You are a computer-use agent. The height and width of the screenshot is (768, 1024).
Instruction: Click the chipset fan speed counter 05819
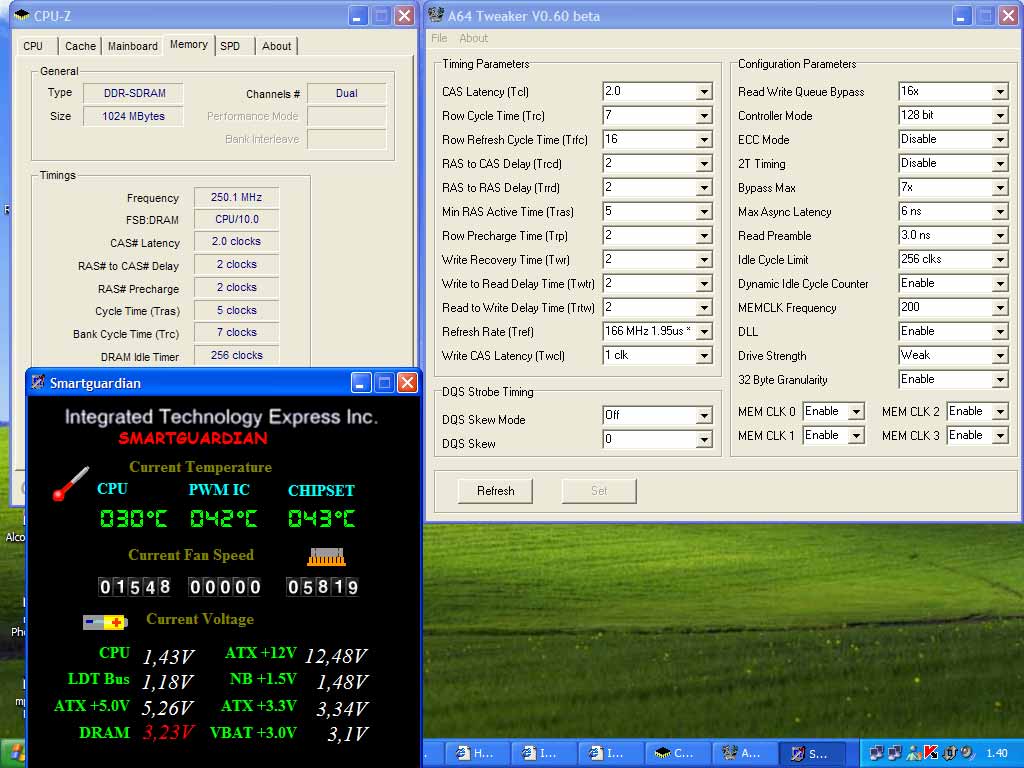[x=323, y=586]
